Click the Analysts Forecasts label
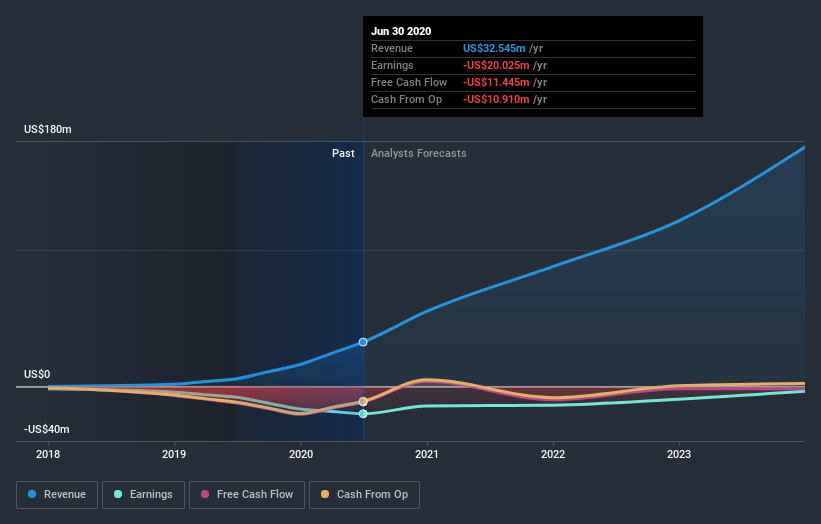 click(418, 153)
